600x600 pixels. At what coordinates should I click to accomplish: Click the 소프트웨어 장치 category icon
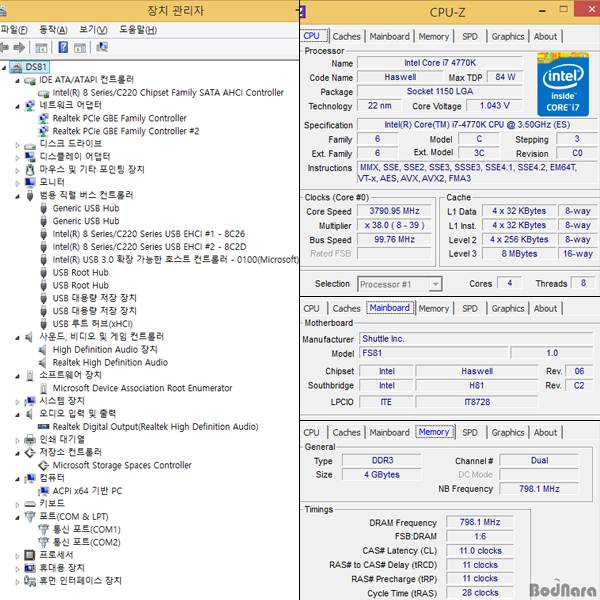click(x=30, y=375)
